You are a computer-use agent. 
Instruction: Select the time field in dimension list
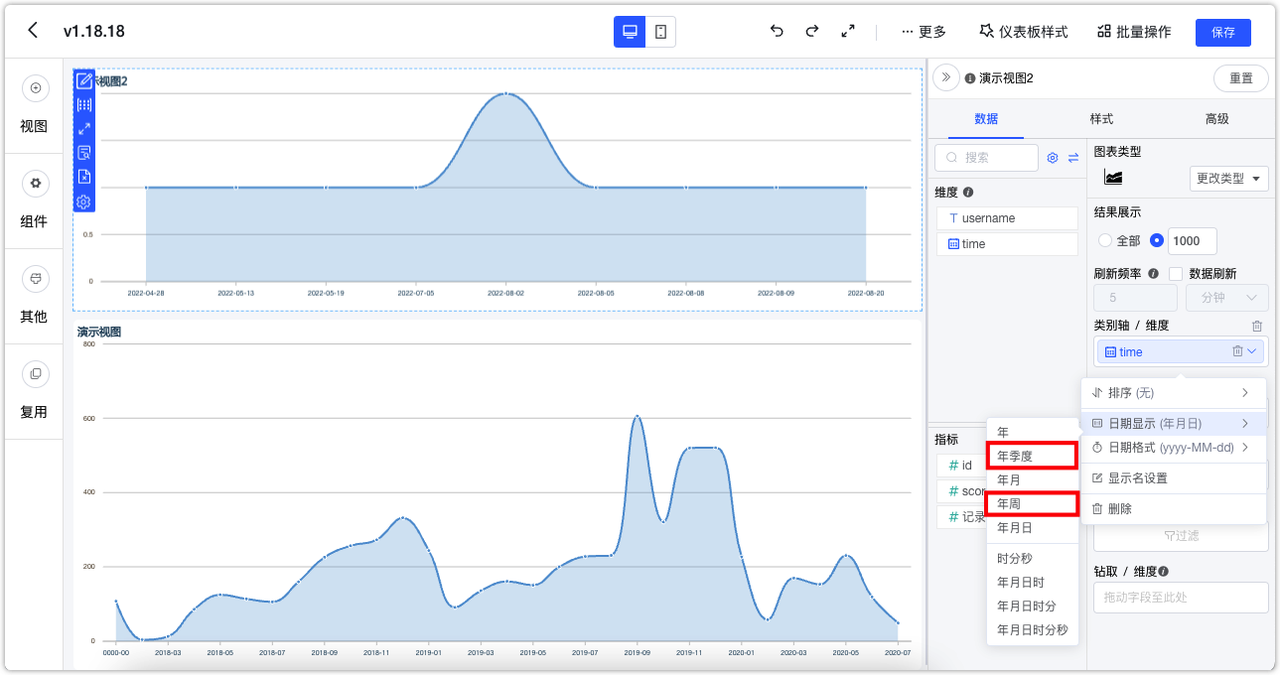click(x=1007, y=244)
